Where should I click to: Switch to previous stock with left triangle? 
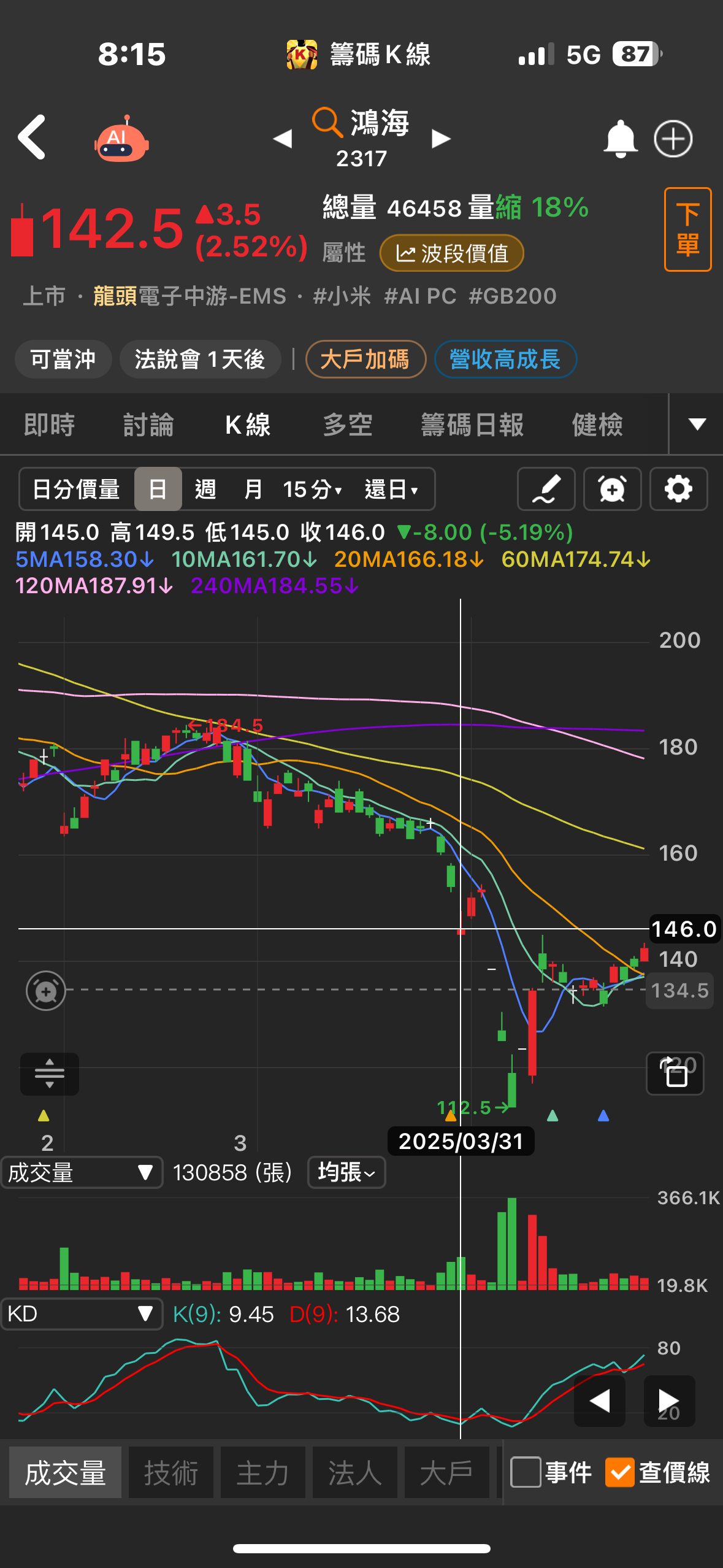coord(282,139)
